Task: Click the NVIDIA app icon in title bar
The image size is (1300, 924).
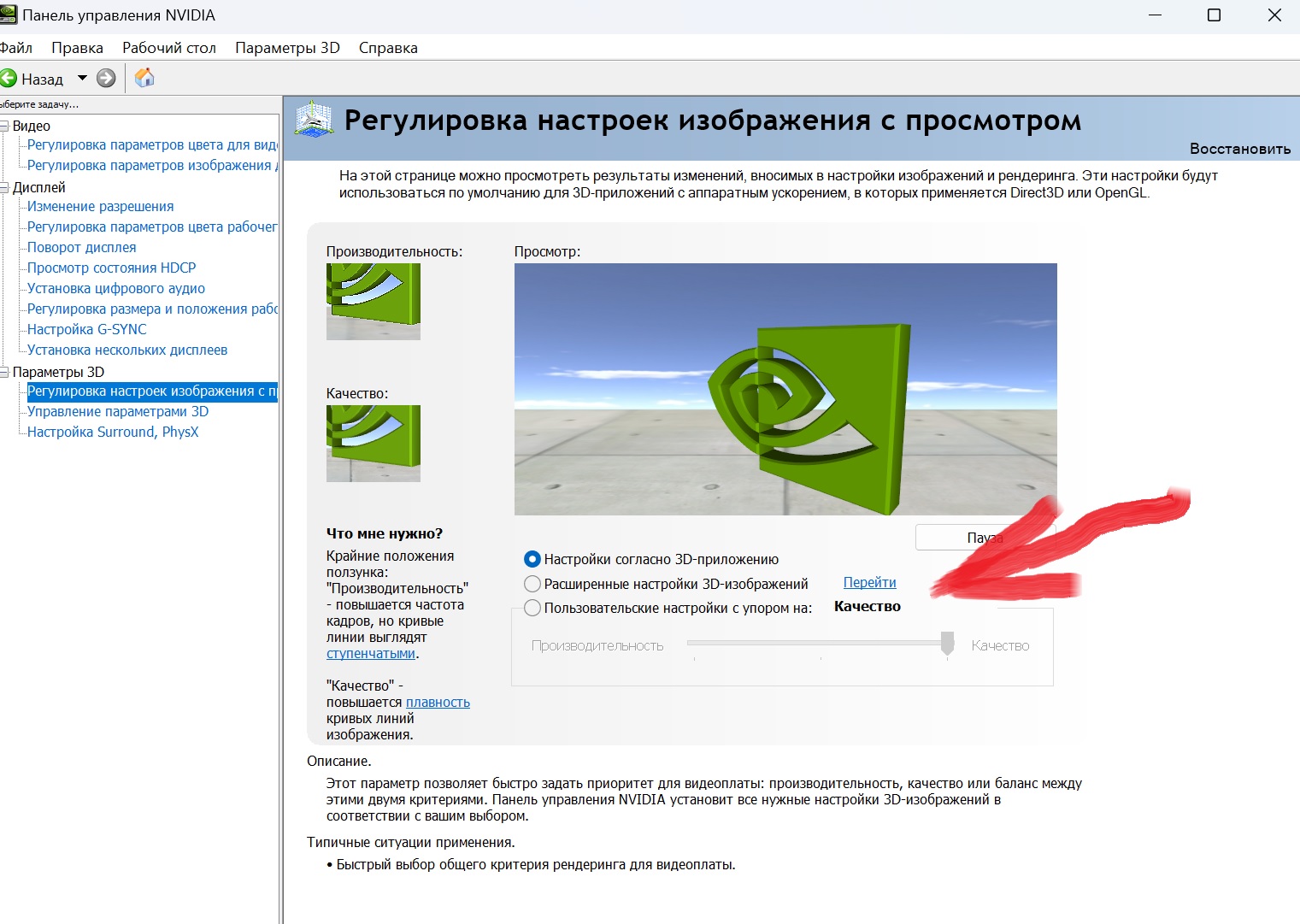Action: [x=8, y=15]
